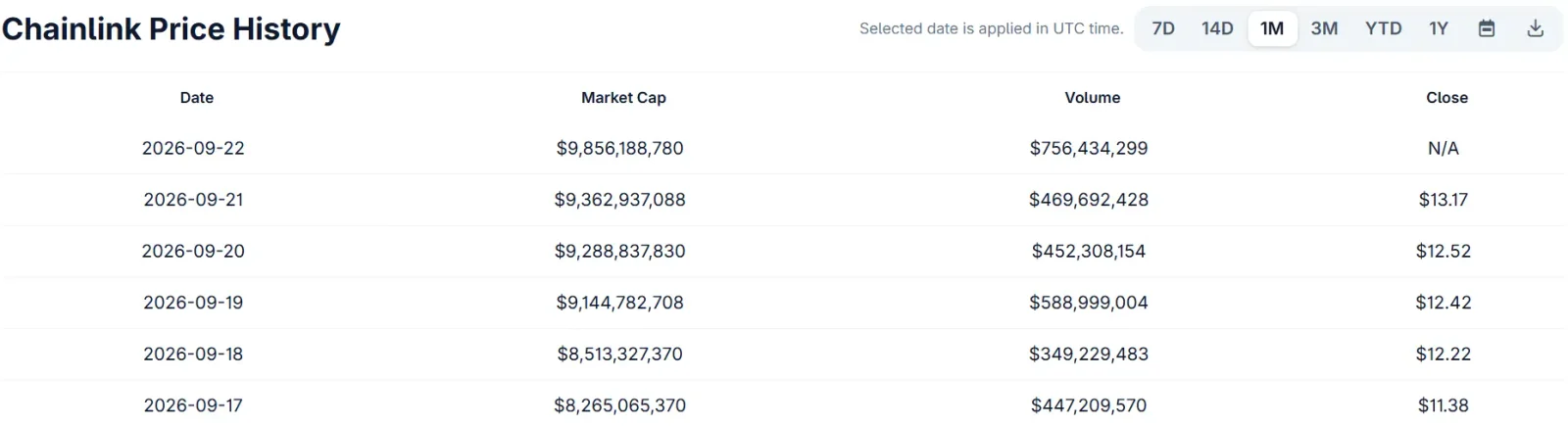Screen dimensions: 1568x426
Task: Click close price $12.52
Action: tap(1444, 251)
